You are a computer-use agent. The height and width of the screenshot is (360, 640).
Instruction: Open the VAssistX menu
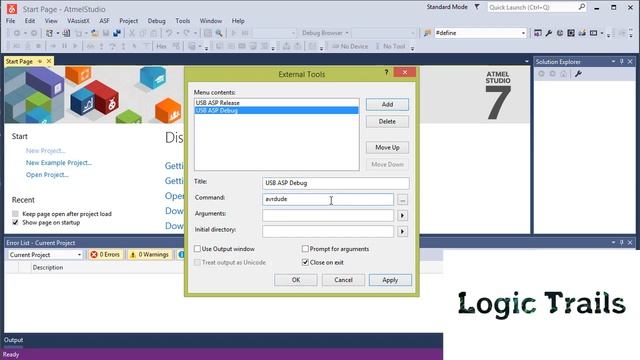(78, 21)
